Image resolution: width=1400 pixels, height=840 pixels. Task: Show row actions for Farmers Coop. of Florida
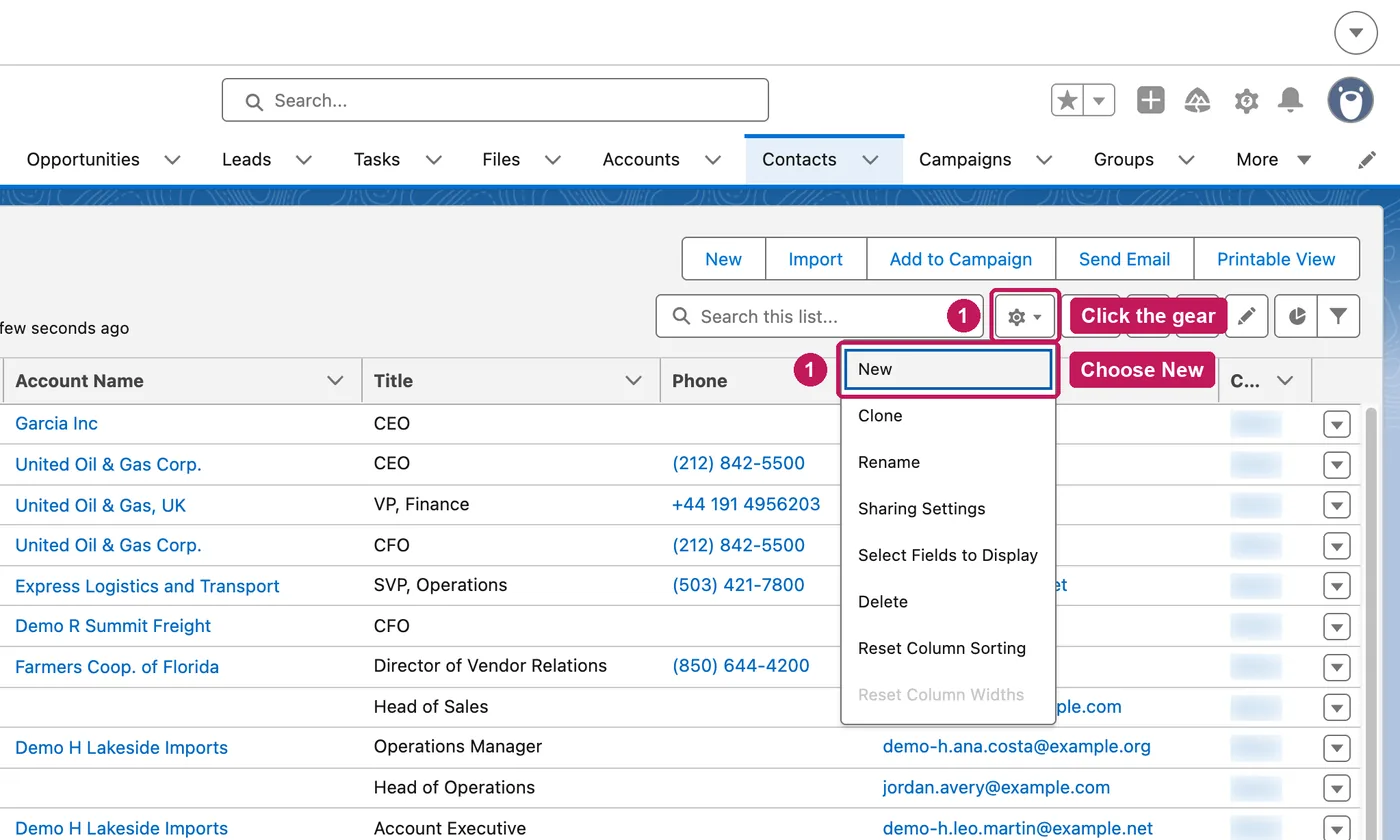(x=1337, y=667)
